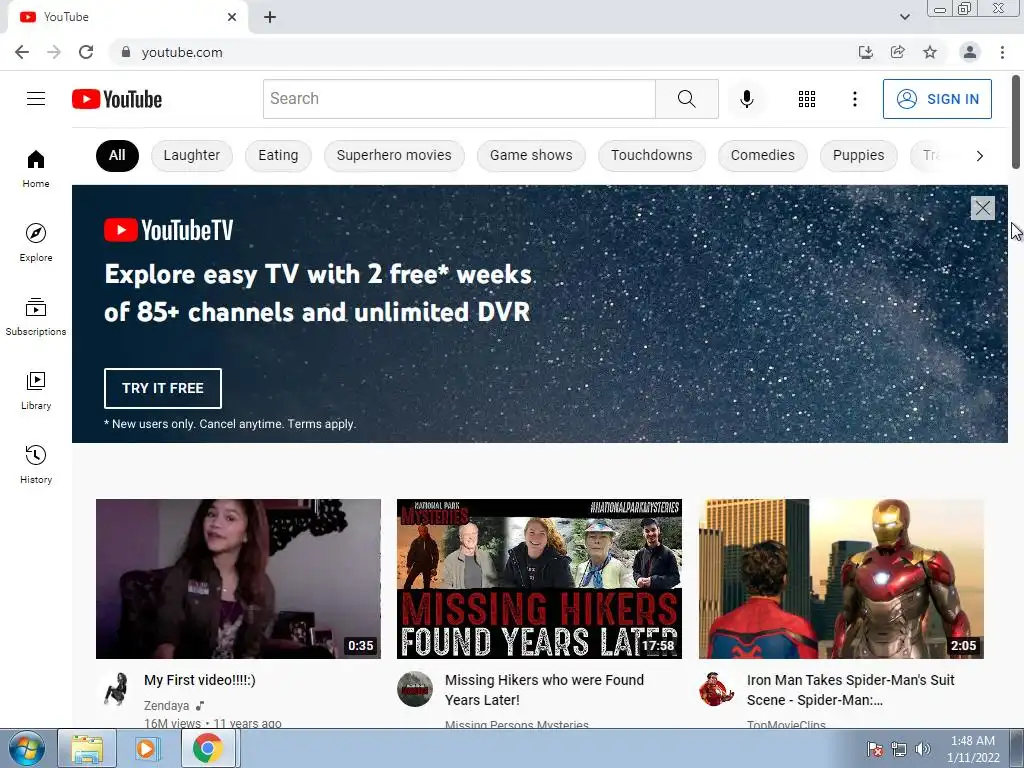Open Iron Man Spider-Man video thumbnail
Image resolution: width=1024 pixels, height=768 pixels.
[841, 579]
